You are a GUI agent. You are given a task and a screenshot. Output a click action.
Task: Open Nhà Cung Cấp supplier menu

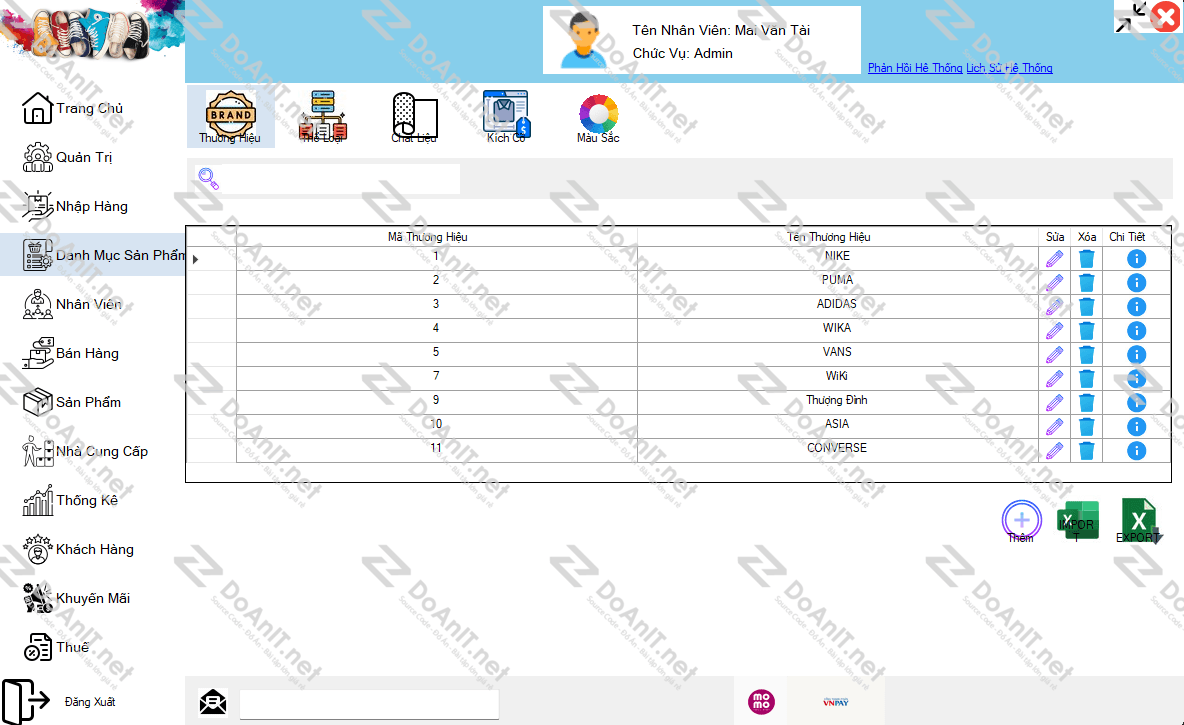(85, 452)
